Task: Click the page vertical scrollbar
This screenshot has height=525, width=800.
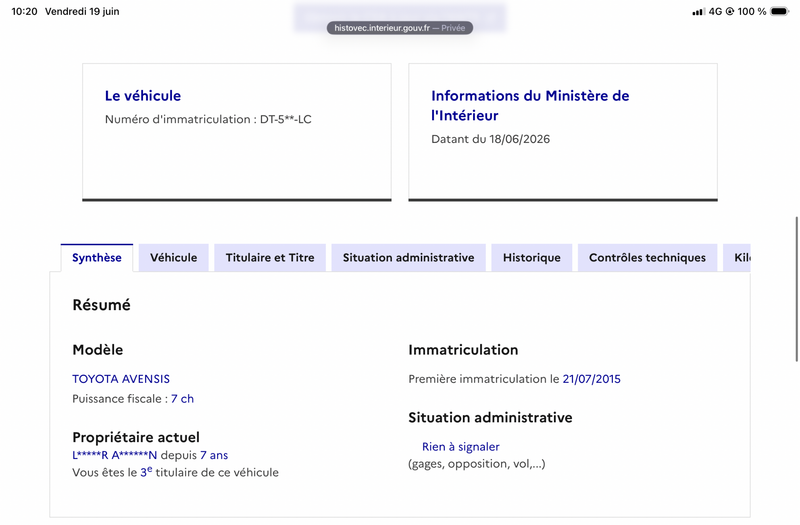Action: coord(796,289)
